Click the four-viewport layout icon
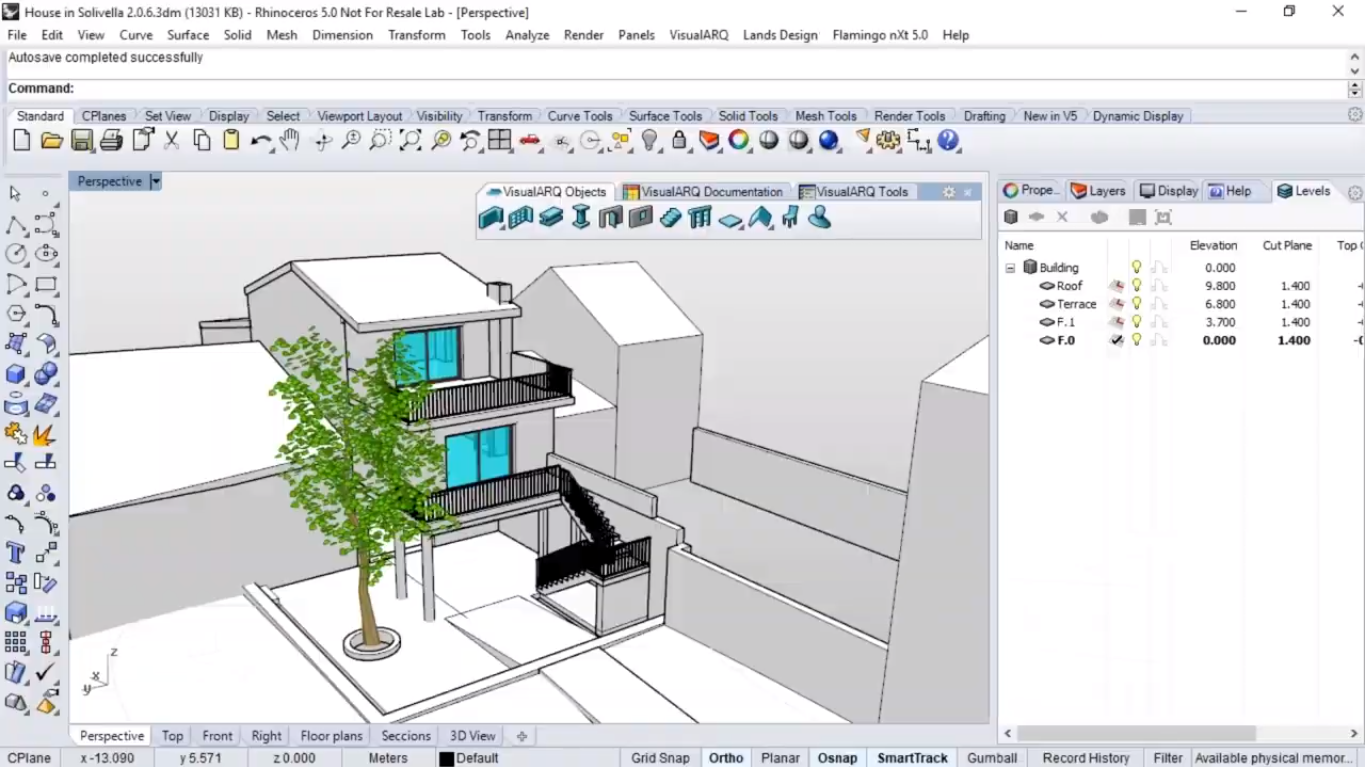1365x767 pixels. [x=500, y=141]
